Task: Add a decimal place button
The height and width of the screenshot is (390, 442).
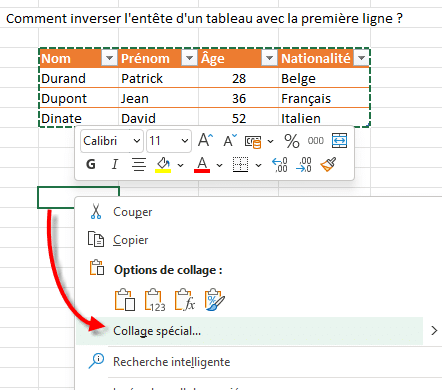Action: (x=279, y=165)
